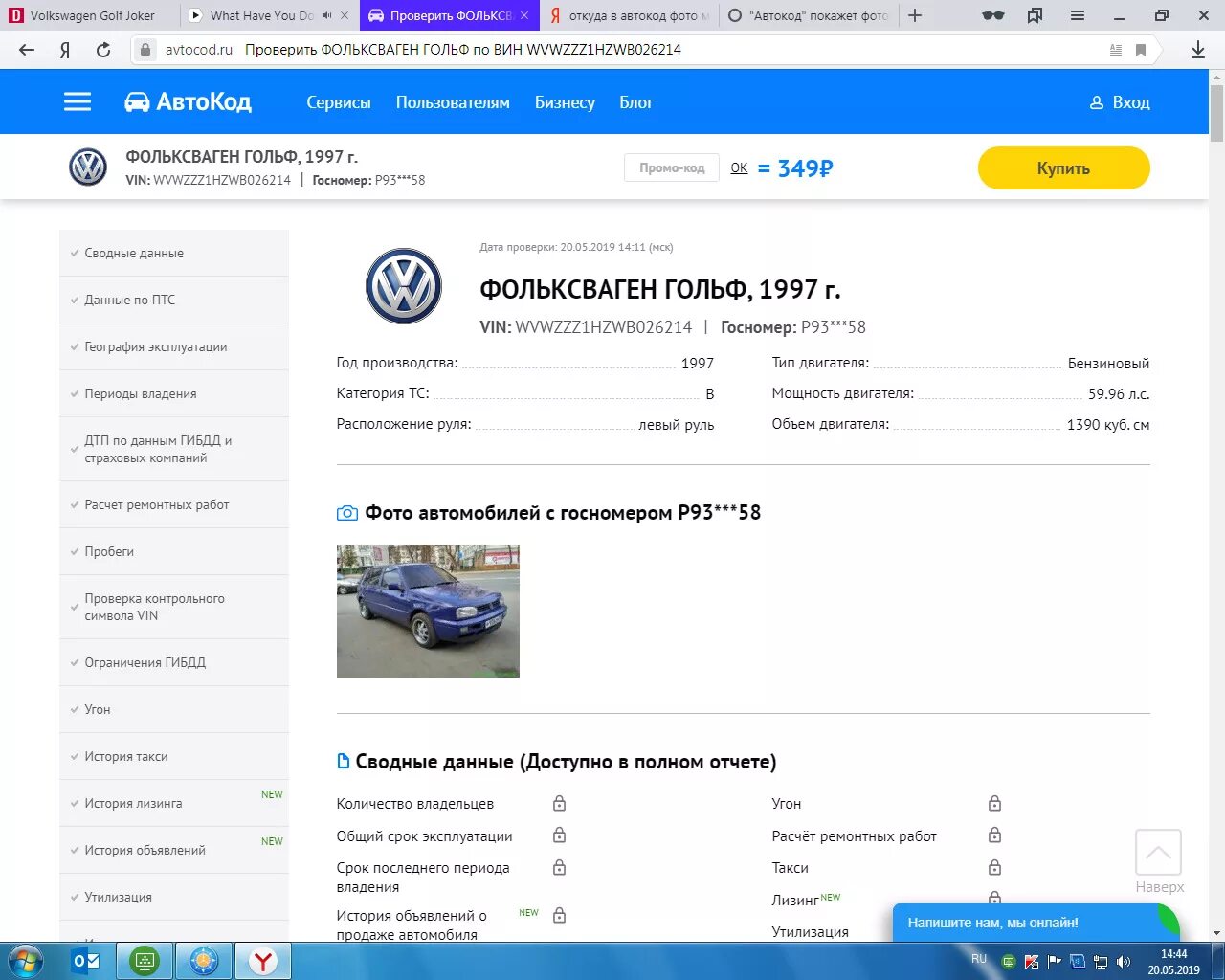The height and width of the screenshot is (980, 1225).
Task: Go to История объявлений section
Action: (x=173, y=850)
